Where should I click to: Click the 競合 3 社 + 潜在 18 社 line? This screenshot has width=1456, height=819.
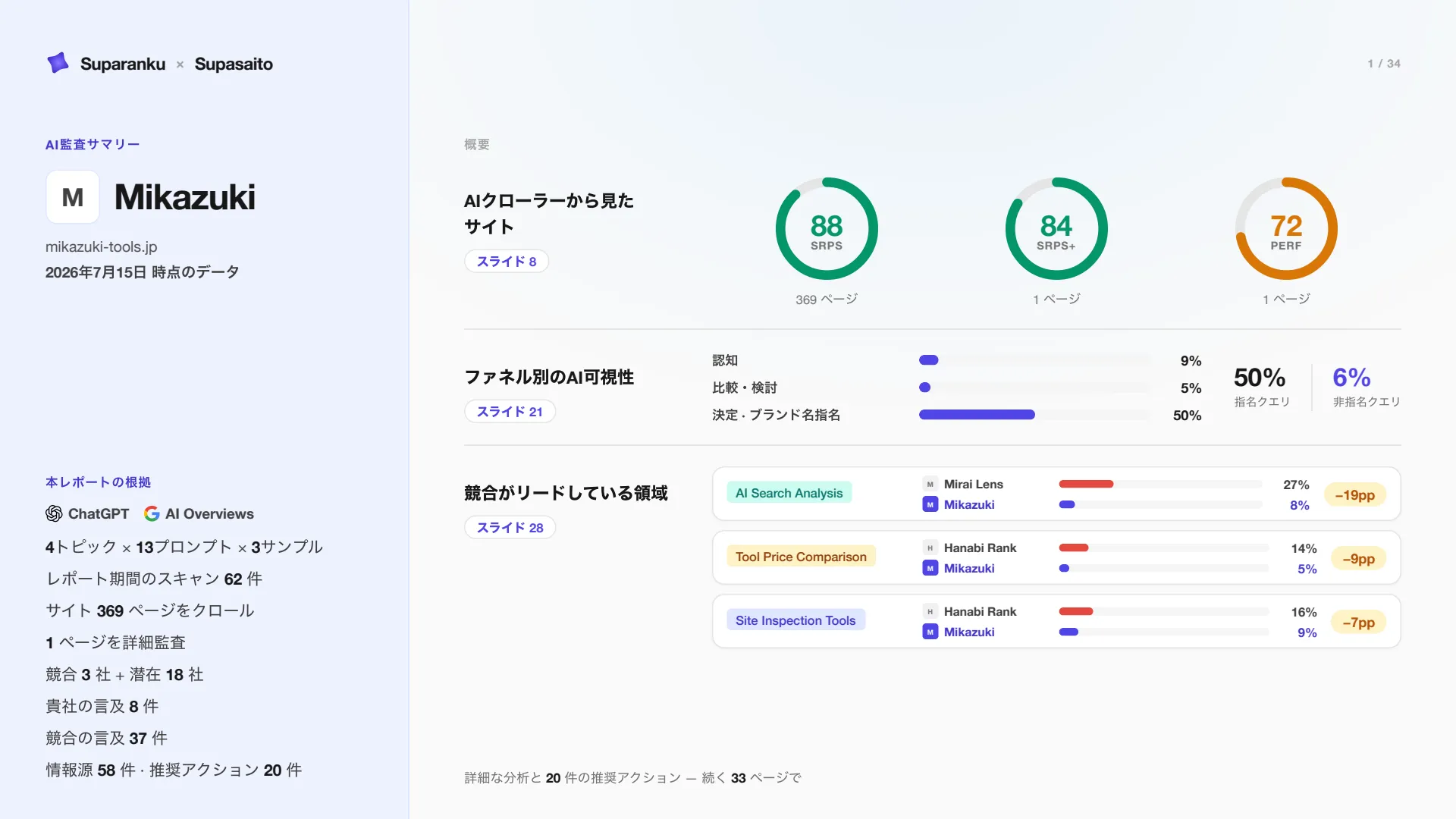(x=124, y=674)
